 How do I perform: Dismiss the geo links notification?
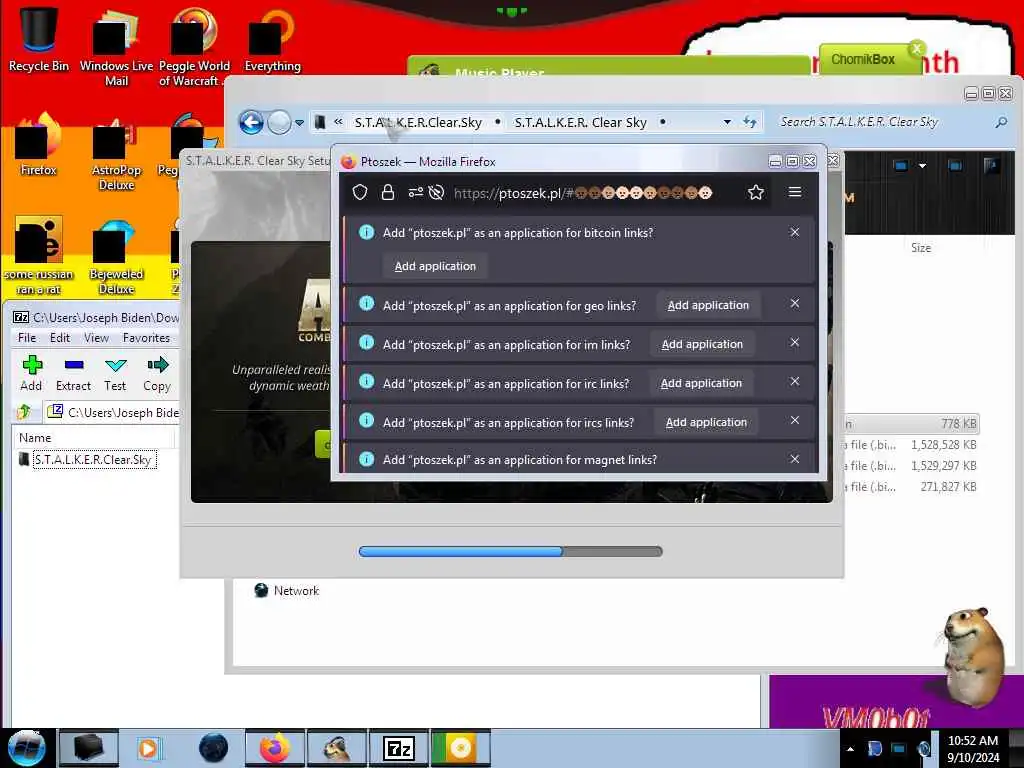click(795, 303)
